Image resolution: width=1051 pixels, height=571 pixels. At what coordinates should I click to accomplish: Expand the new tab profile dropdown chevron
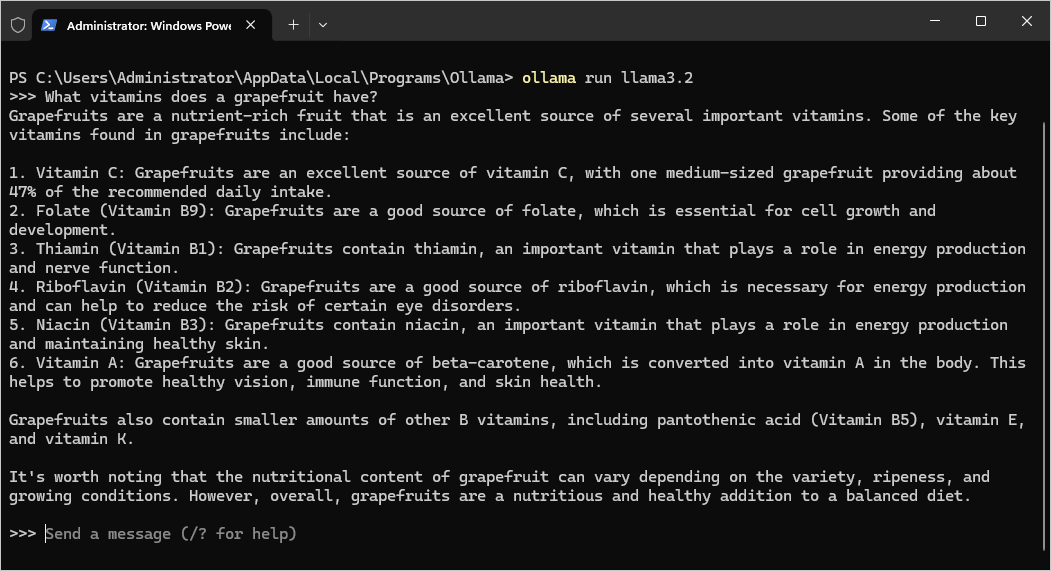[323, 25]
